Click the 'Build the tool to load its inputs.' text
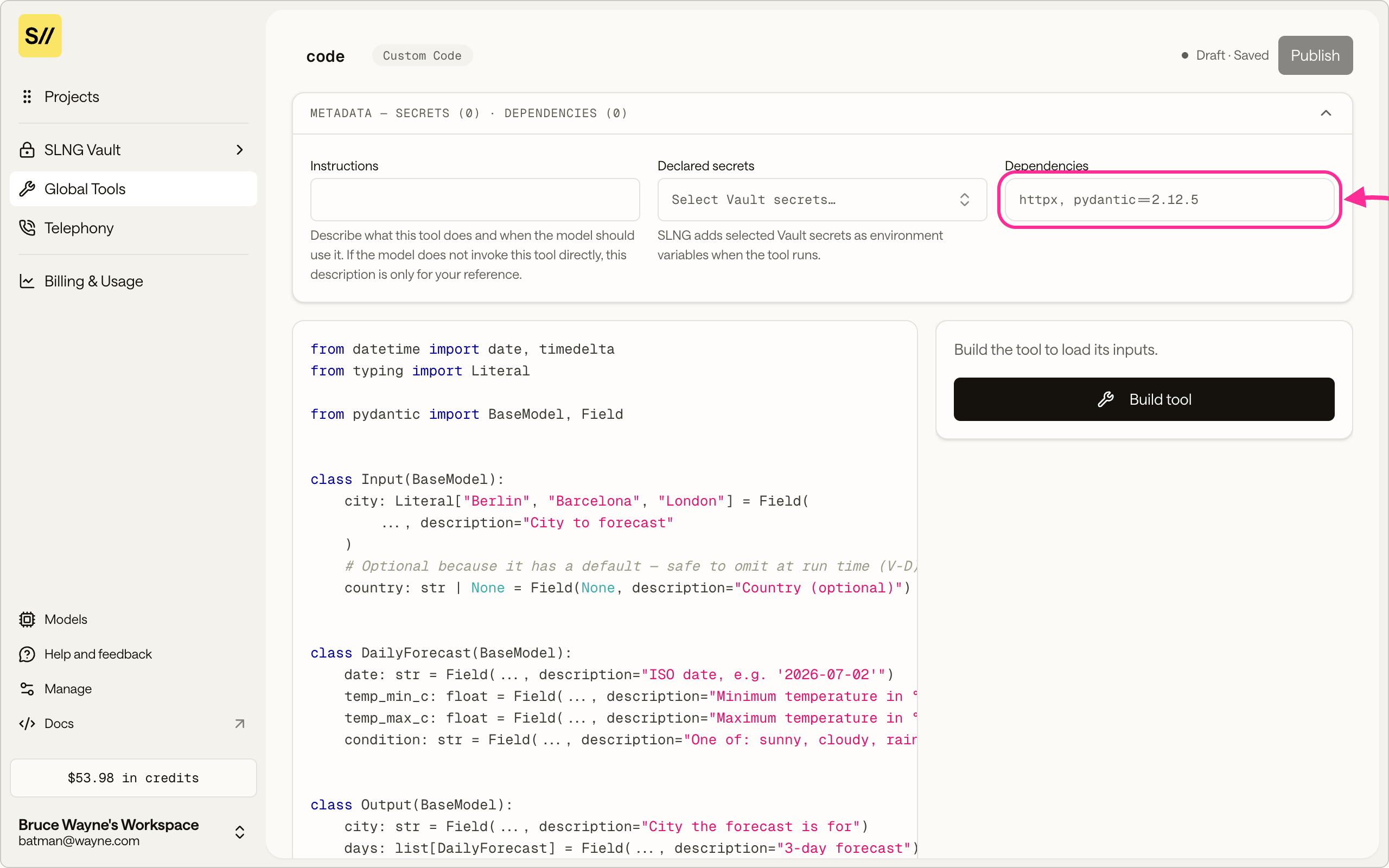 [1055, 349]
